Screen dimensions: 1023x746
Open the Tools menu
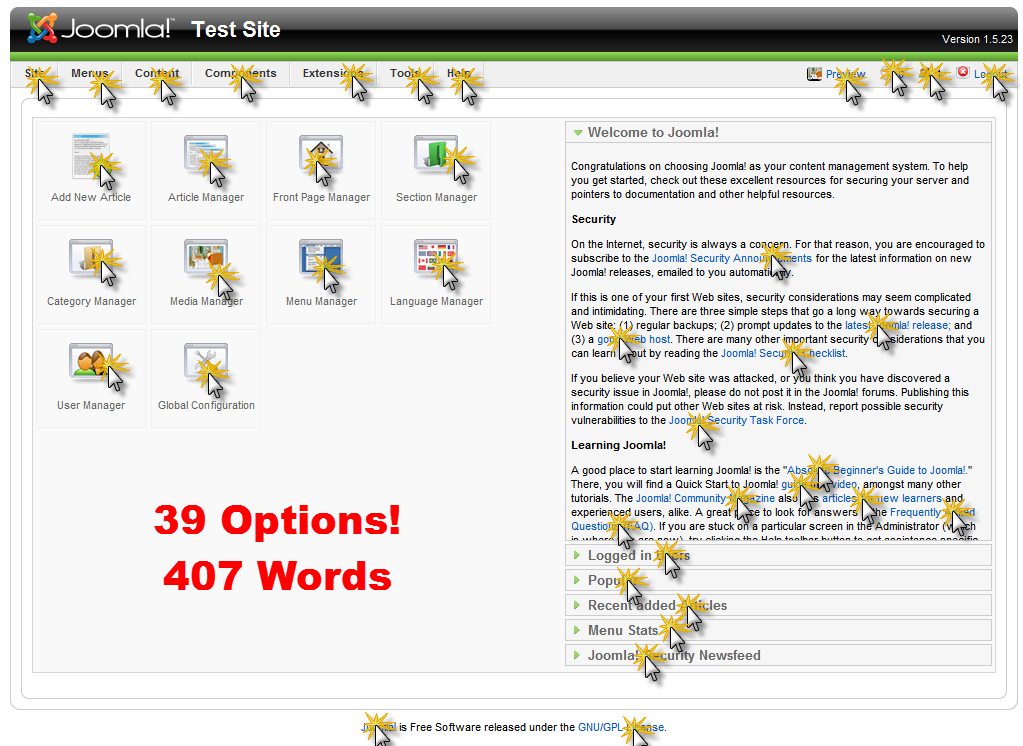pyautogui.click(x=406, y=73)
